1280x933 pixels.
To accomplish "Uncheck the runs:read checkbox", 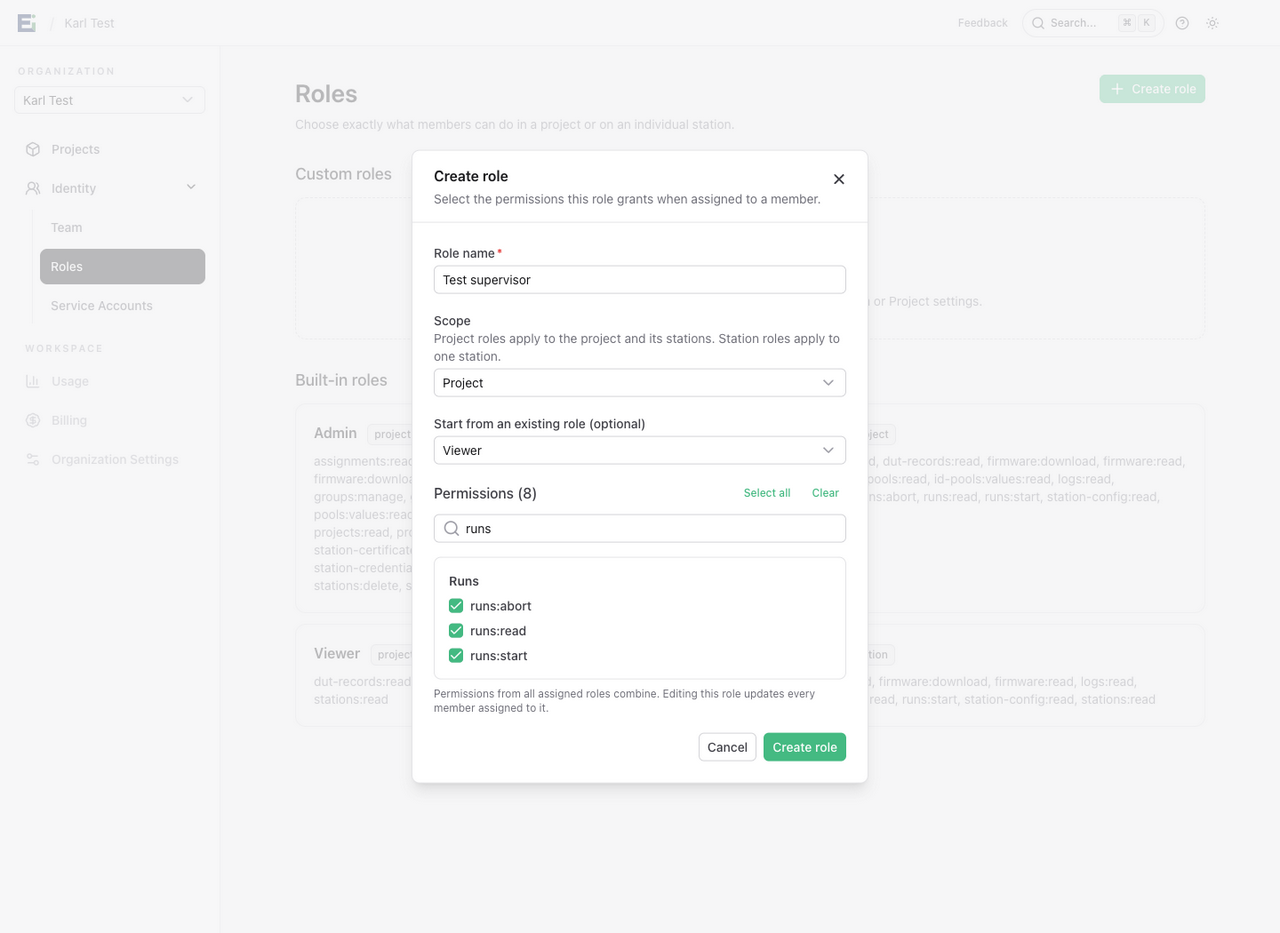I will (456, 631).
